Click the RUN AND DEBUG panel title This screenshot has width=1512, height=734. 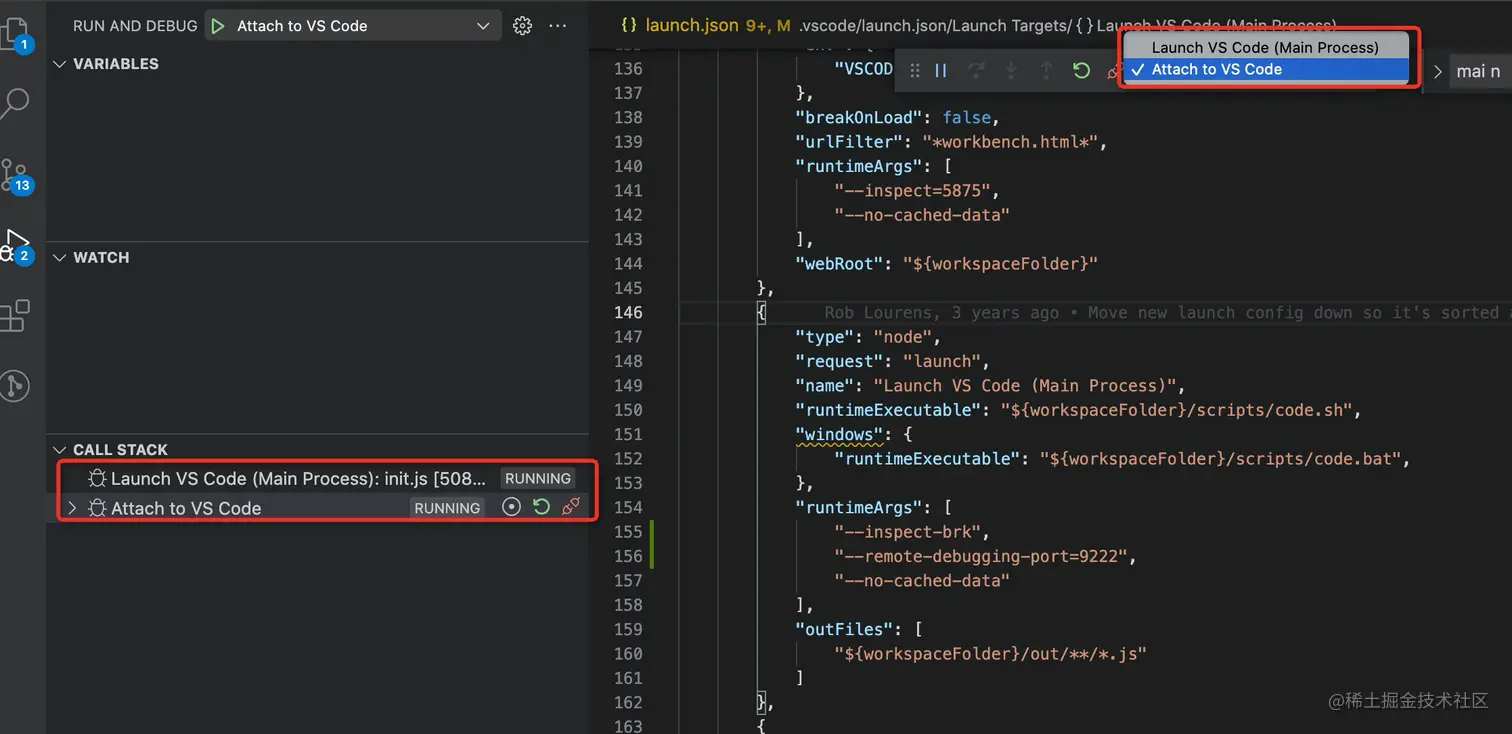coord(135,26)
